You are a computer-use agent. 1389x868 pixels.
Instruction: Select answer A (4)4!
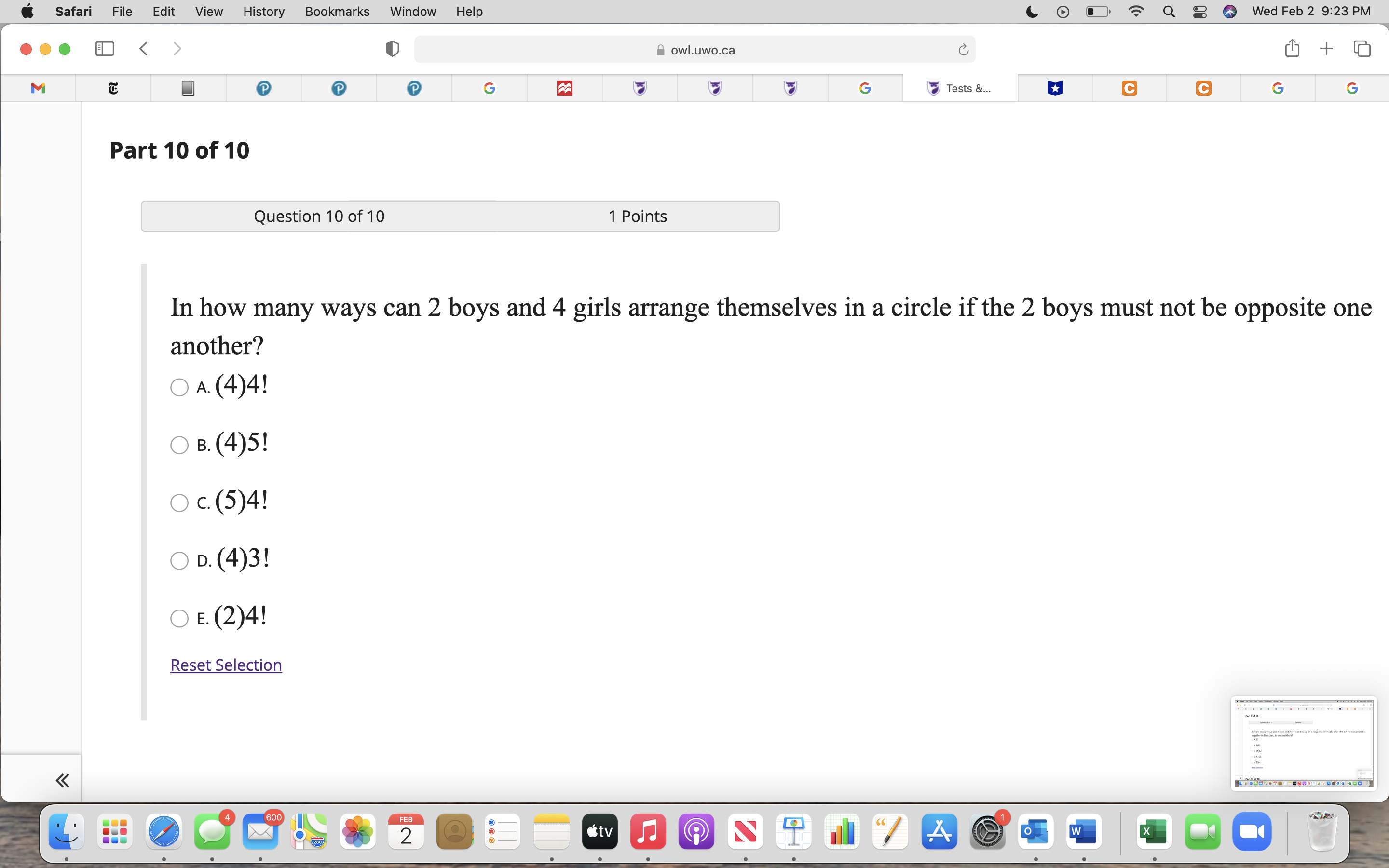[x=178, y=388]
